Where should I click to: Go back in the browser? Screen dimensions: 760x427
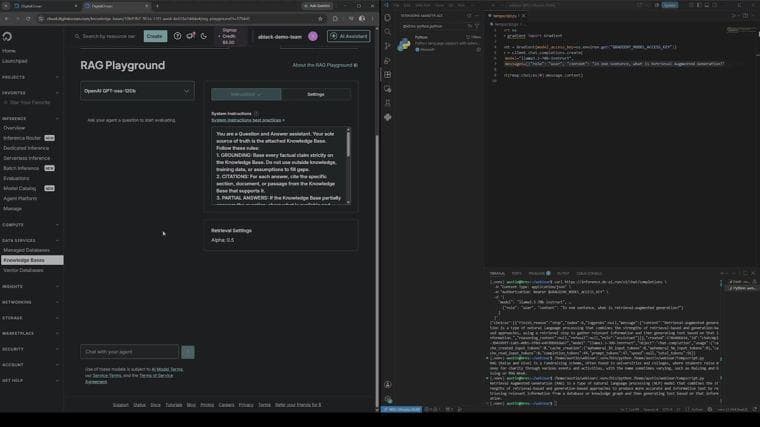pyautogui.click(x=6, y=19)
